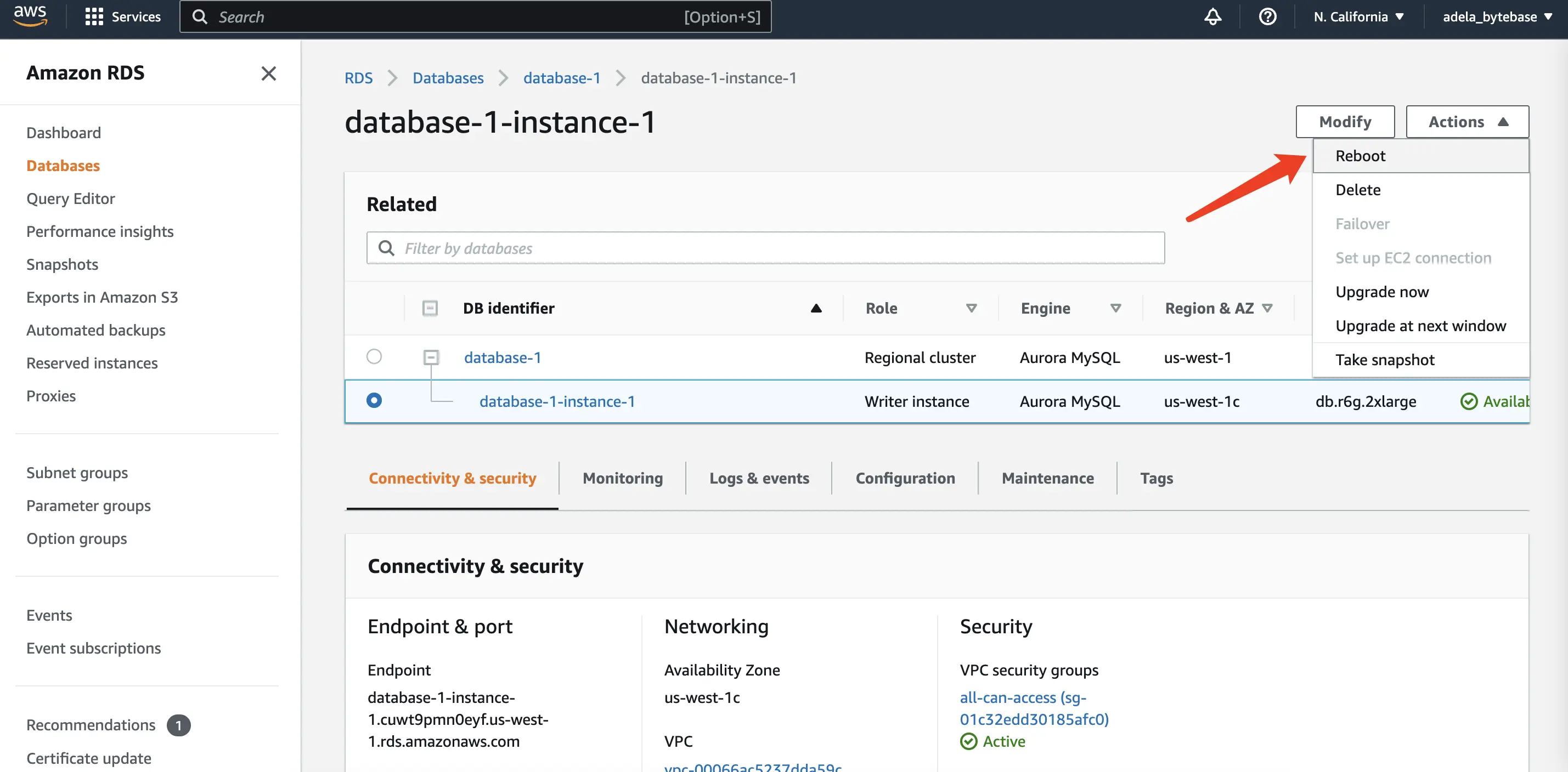Click the 'Writer instance' role cell

(x=916, y=401)
